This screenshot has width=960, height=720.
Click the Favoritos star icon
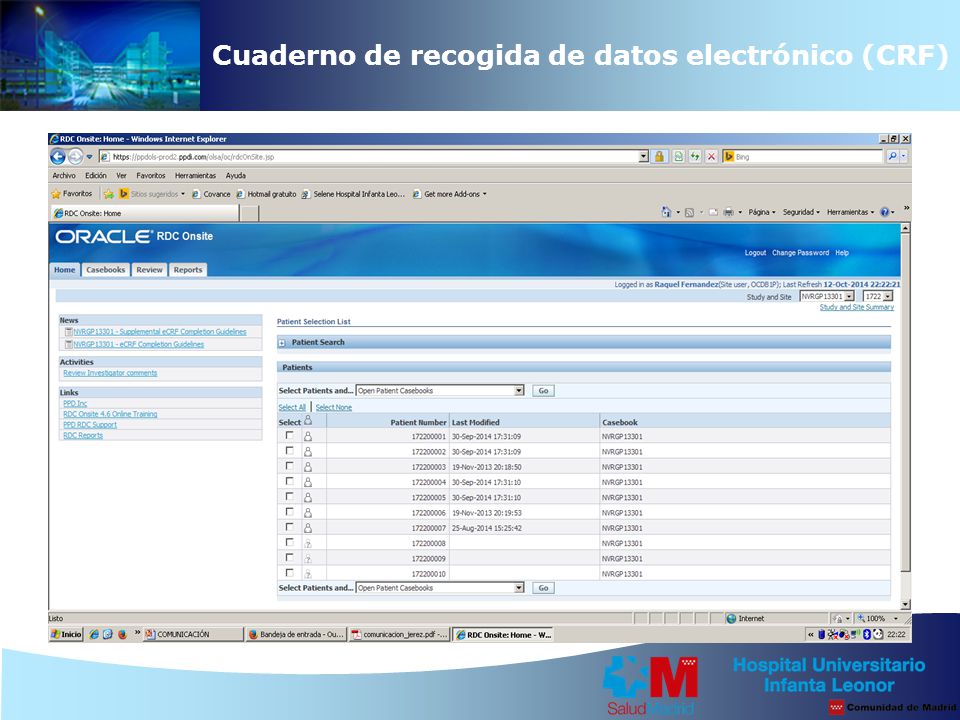(56, 194)
